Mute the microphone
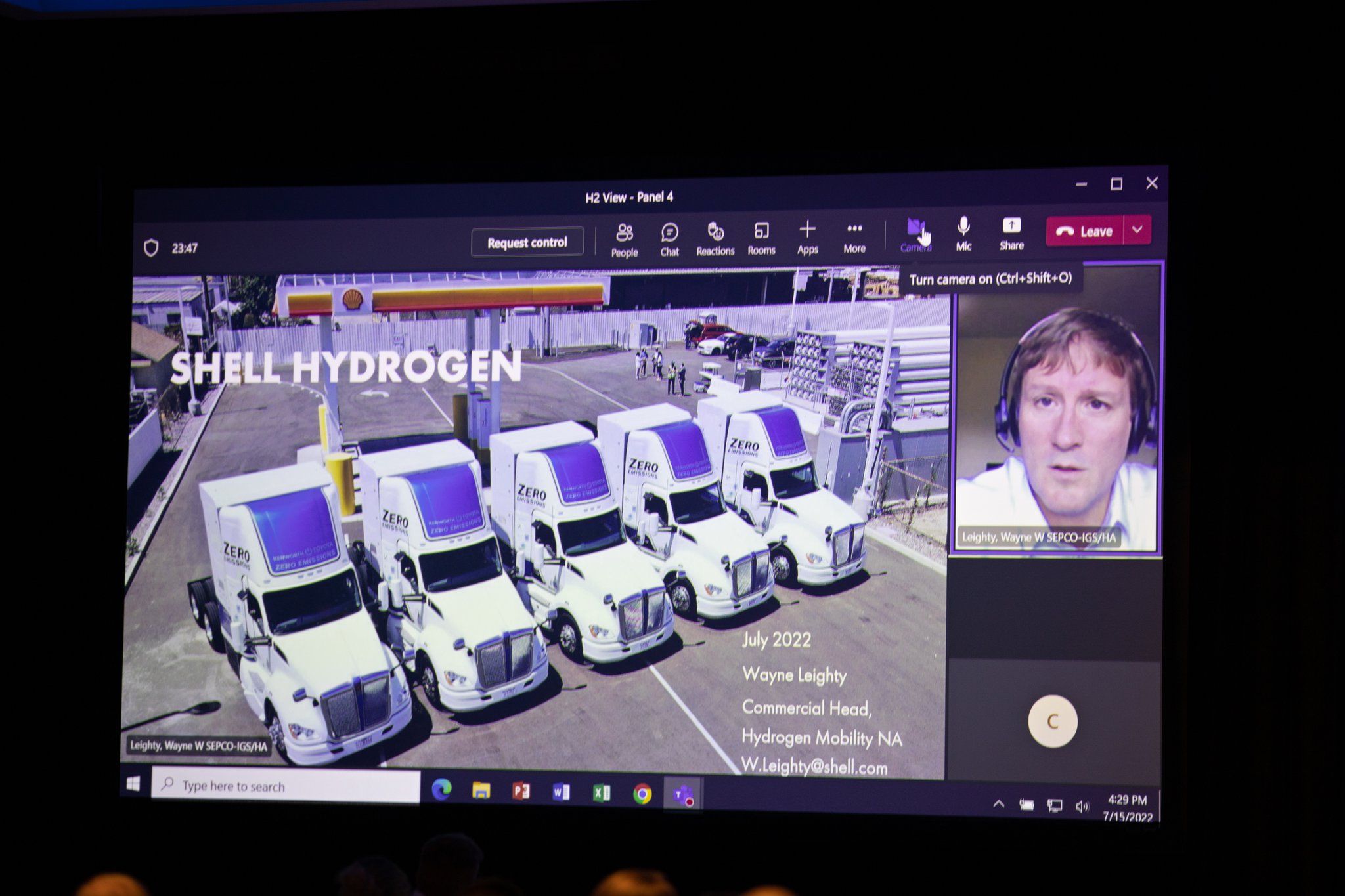The width and height of the screenshot is (1345, 896). pos(963,233)
